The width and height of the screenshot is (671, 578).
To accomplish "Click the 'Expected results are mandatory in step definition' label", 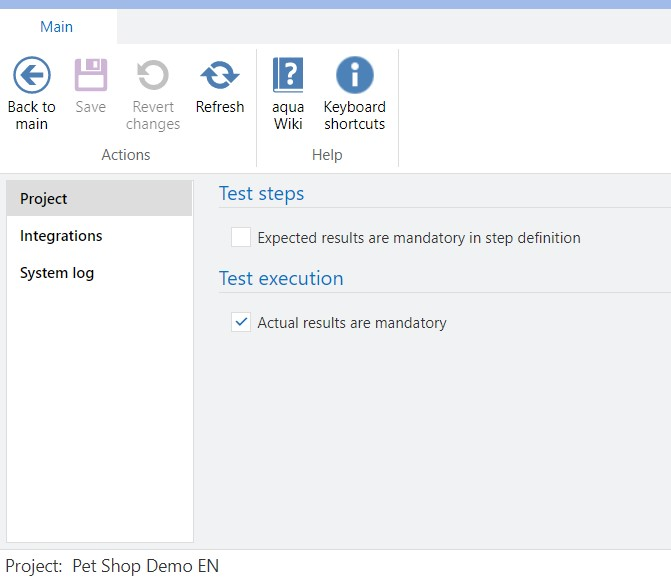I will [418, 238].
